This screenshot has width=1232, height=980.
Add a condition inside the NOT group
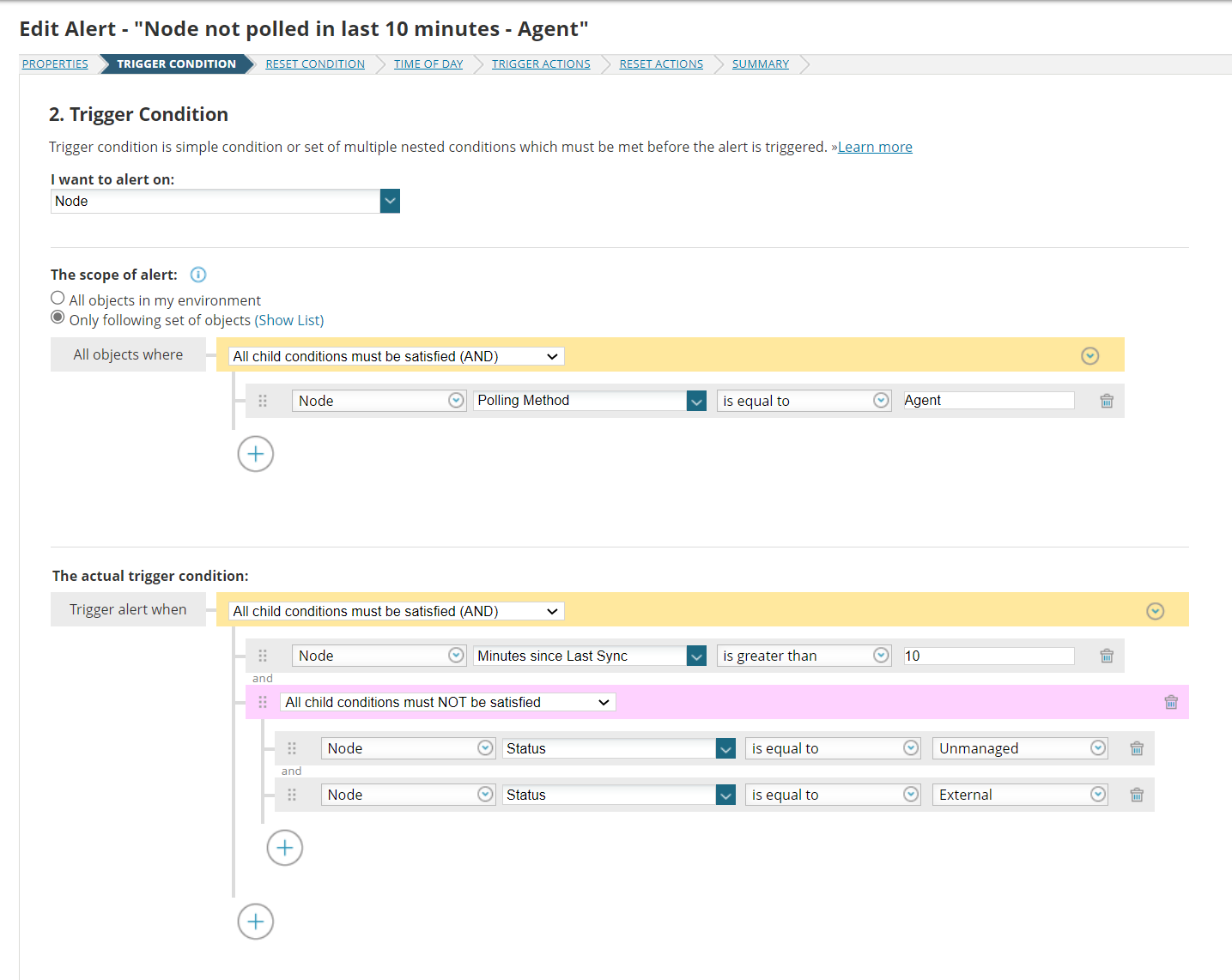(x=285, y=848)
